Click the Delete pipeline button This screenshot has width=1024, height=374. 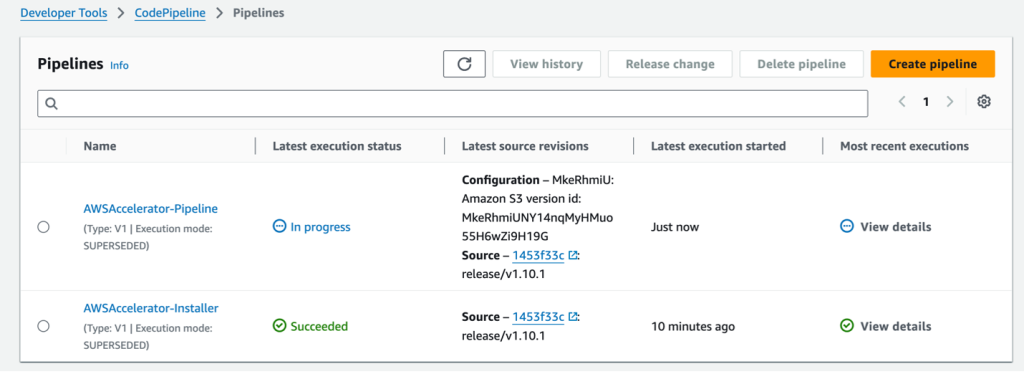point(801,64)
